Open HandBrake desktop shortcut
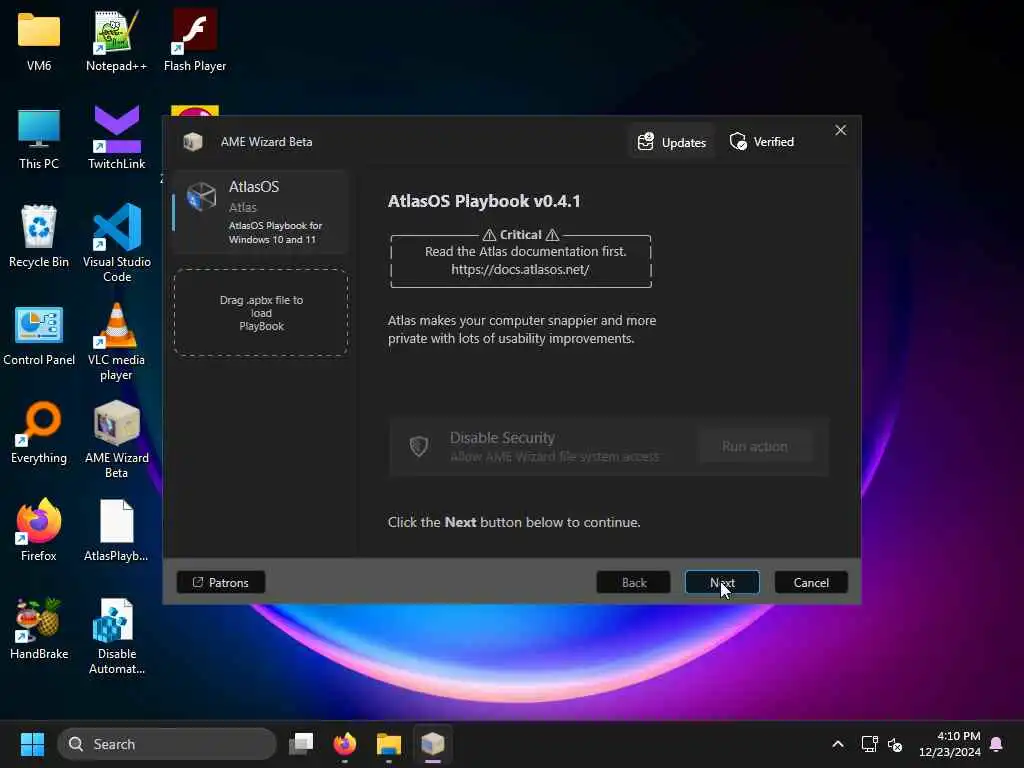The height and width of the screenshot is (768, 1024). pyautogui.click(x=39, y=628)
